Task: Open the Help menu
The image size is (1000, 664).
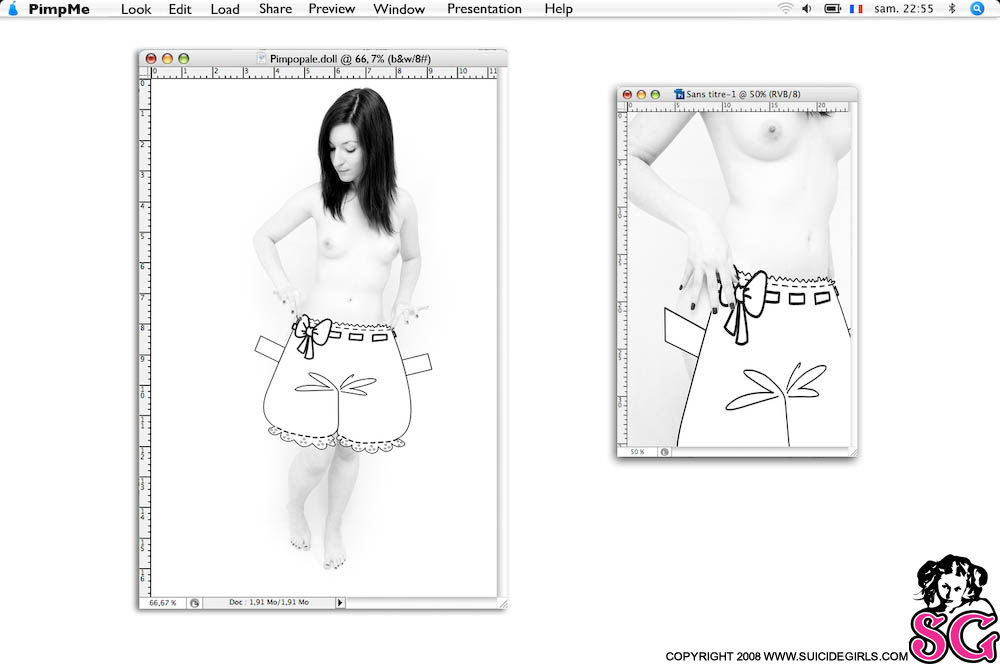Action: pos(559,9)
